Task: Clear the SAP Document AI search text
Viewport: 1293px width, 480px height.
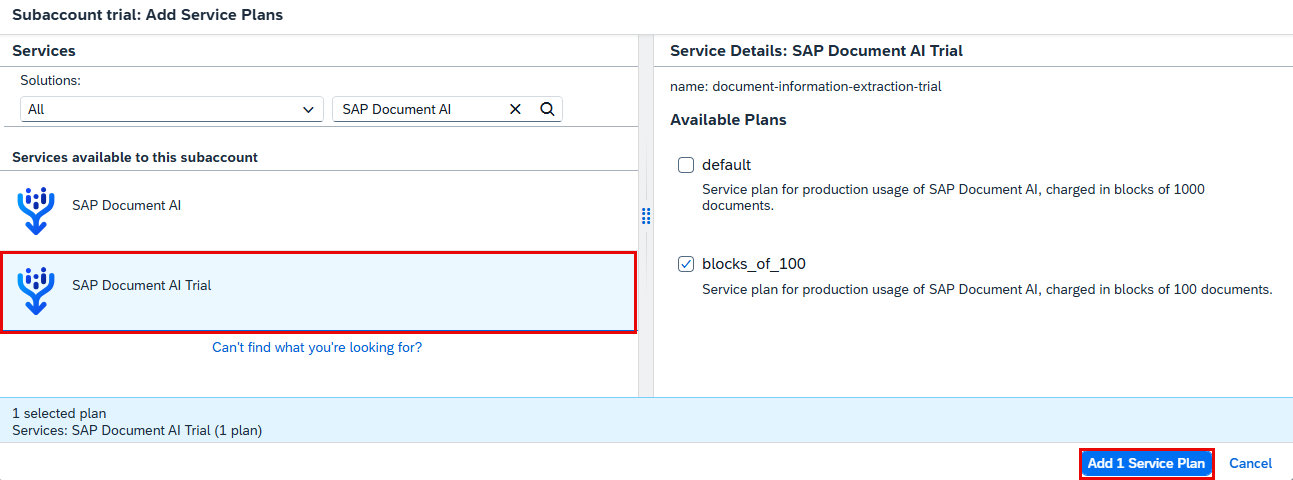Action: (x=516, y=109)
